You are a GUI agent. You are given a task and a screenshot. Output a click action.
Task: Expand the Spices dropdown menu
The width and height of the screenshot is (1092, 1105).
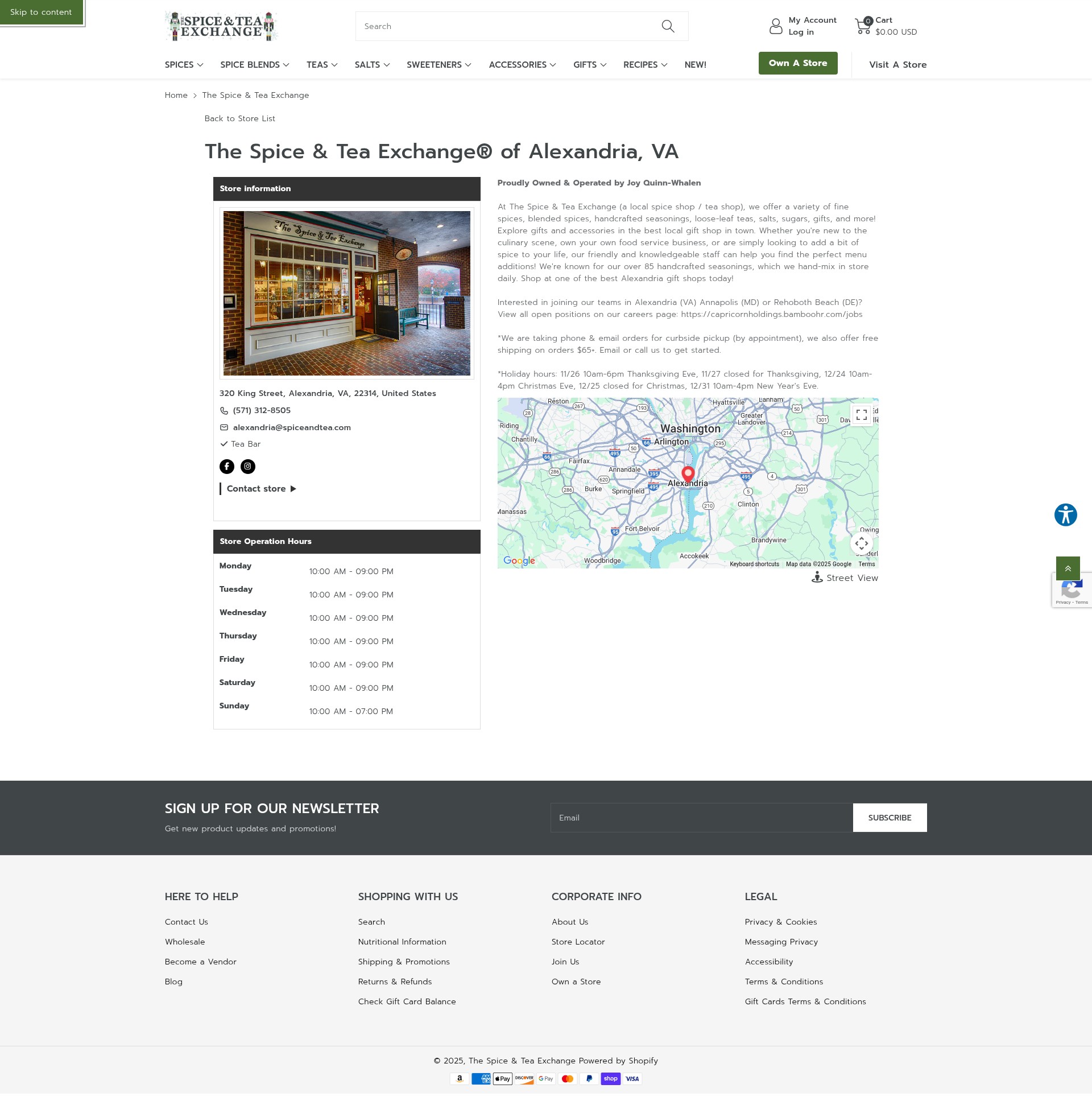pyautogui.click(x=184, y=65)
